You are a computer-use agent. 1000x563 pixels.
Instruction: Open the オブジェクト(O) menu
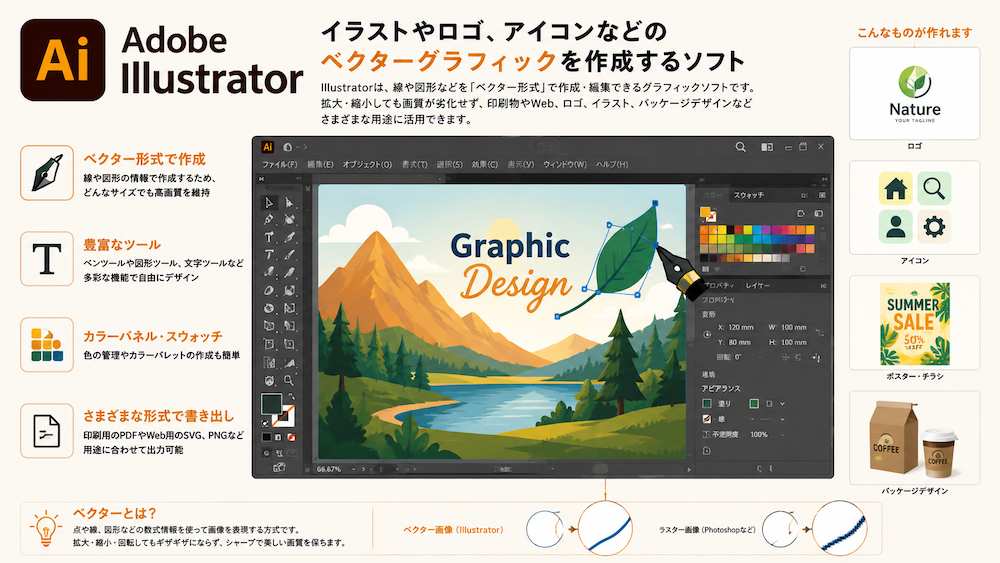coord(367,165)
